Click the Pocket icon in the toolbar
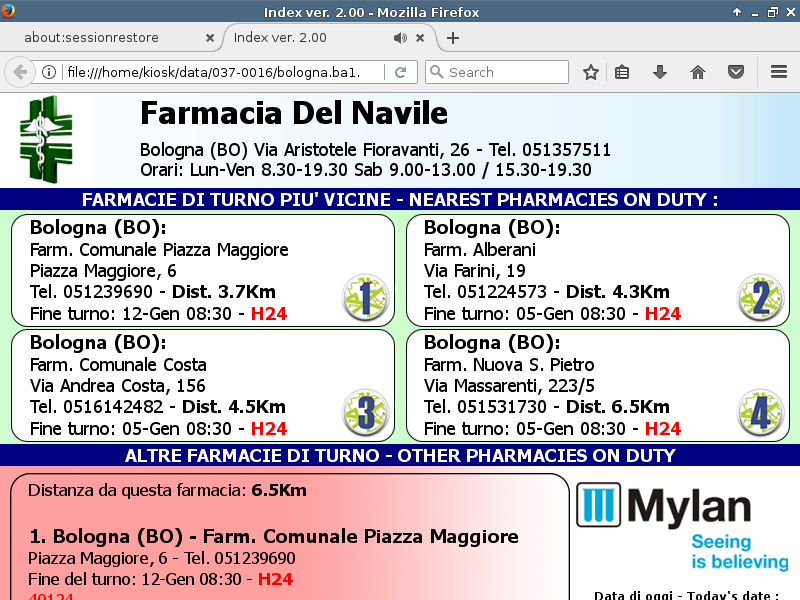 tap(735, 72)
